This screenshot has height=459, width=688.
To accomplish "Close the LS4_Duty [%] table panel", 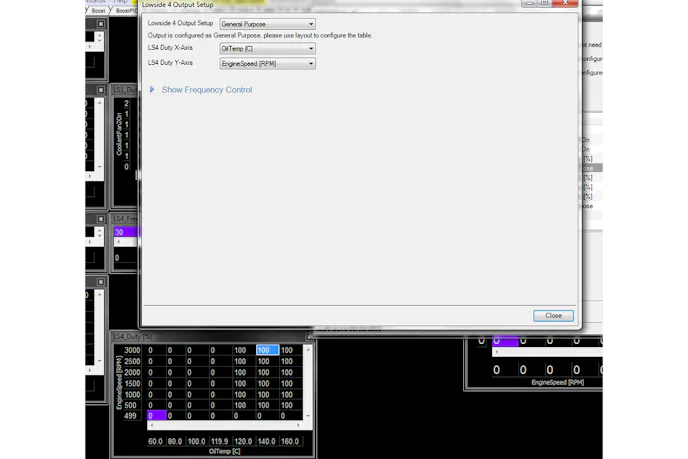I will pyautogui.click(x=310, y=337).
